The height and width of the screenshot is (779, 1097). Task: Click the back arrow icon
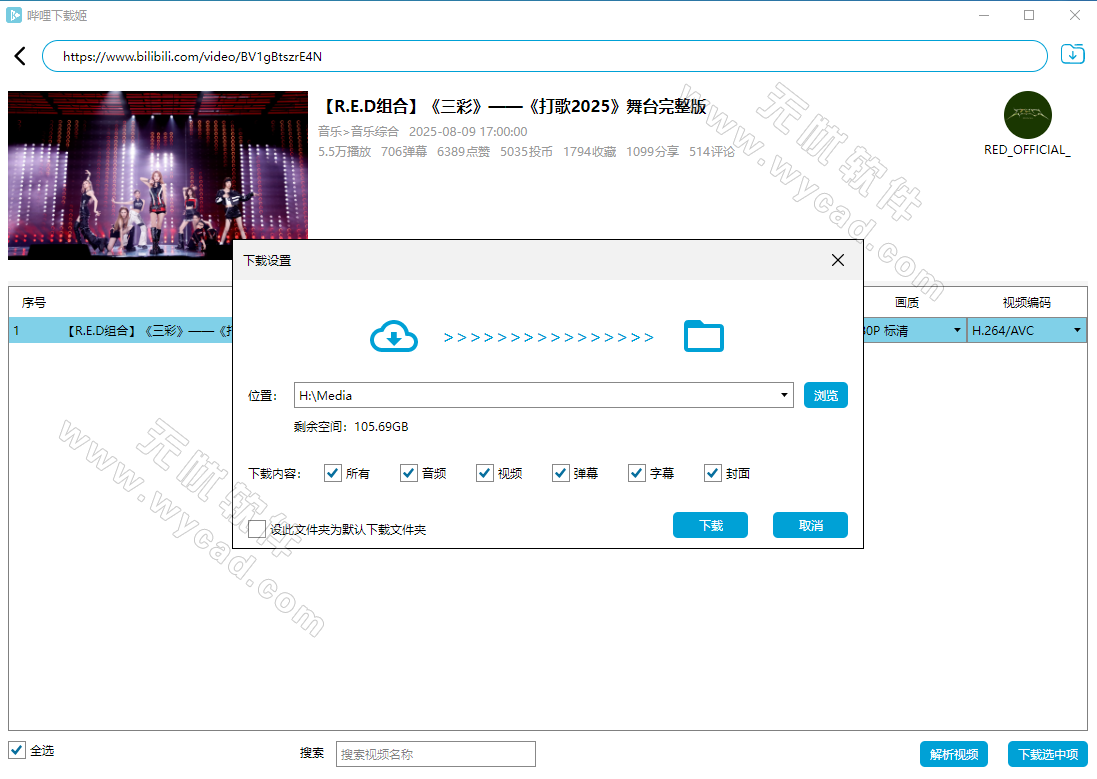[x=20, y=57]
